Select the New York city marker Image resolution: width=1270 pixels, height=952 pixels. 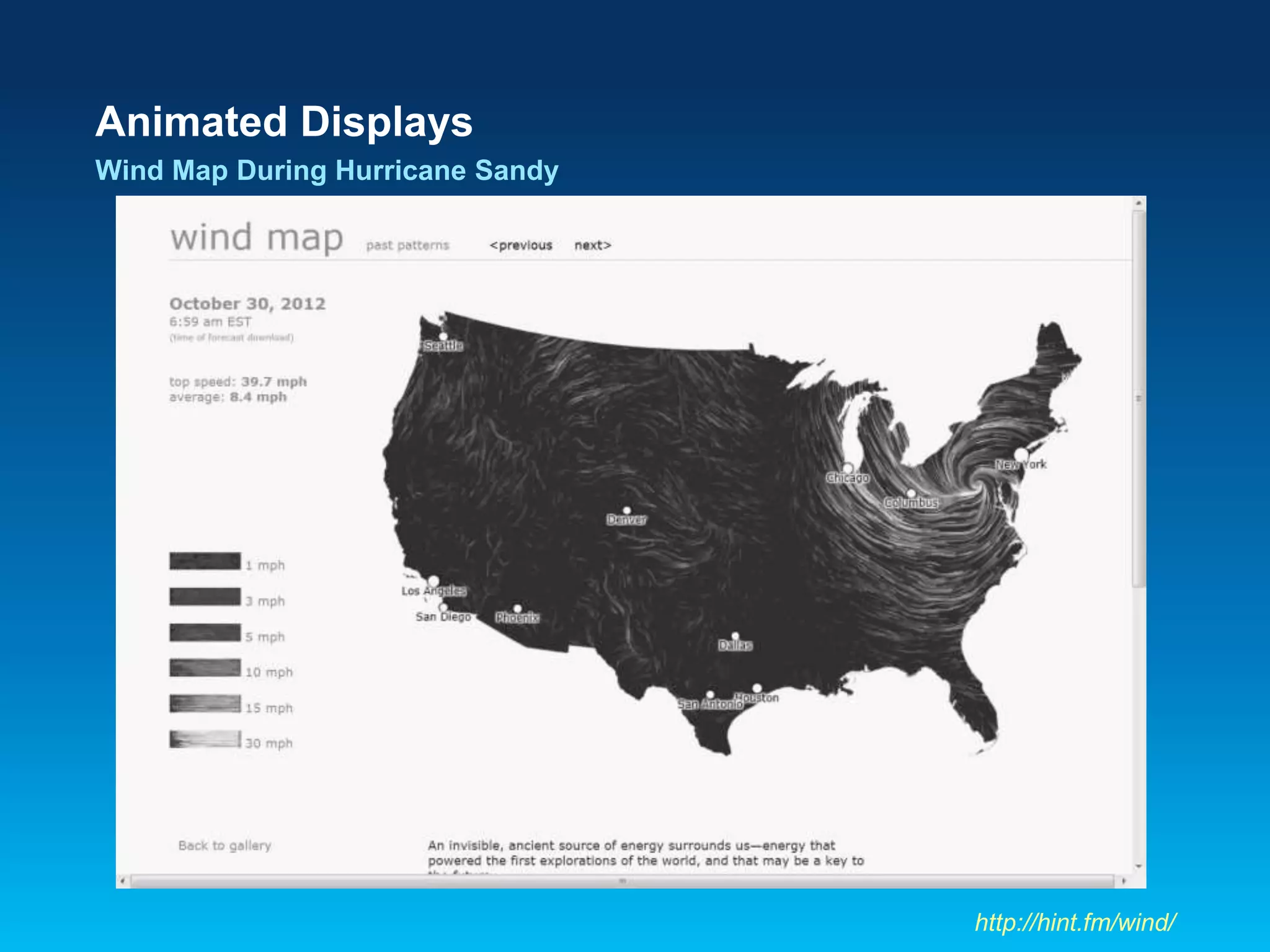point(1021,456)
